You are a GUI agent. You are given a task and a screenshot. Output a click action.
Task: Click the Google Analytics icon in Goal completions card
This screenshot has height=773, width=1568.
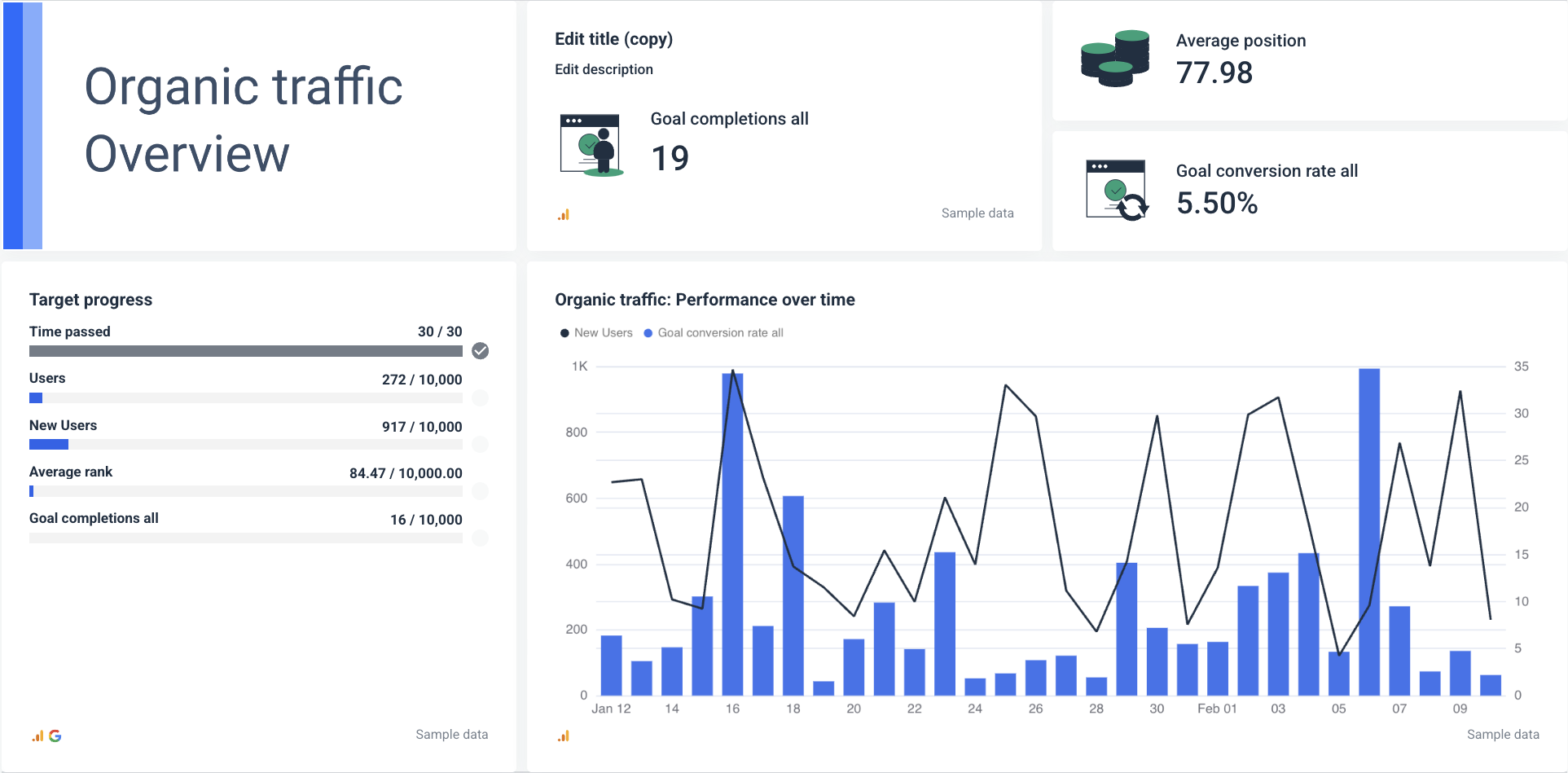[564, 215]
